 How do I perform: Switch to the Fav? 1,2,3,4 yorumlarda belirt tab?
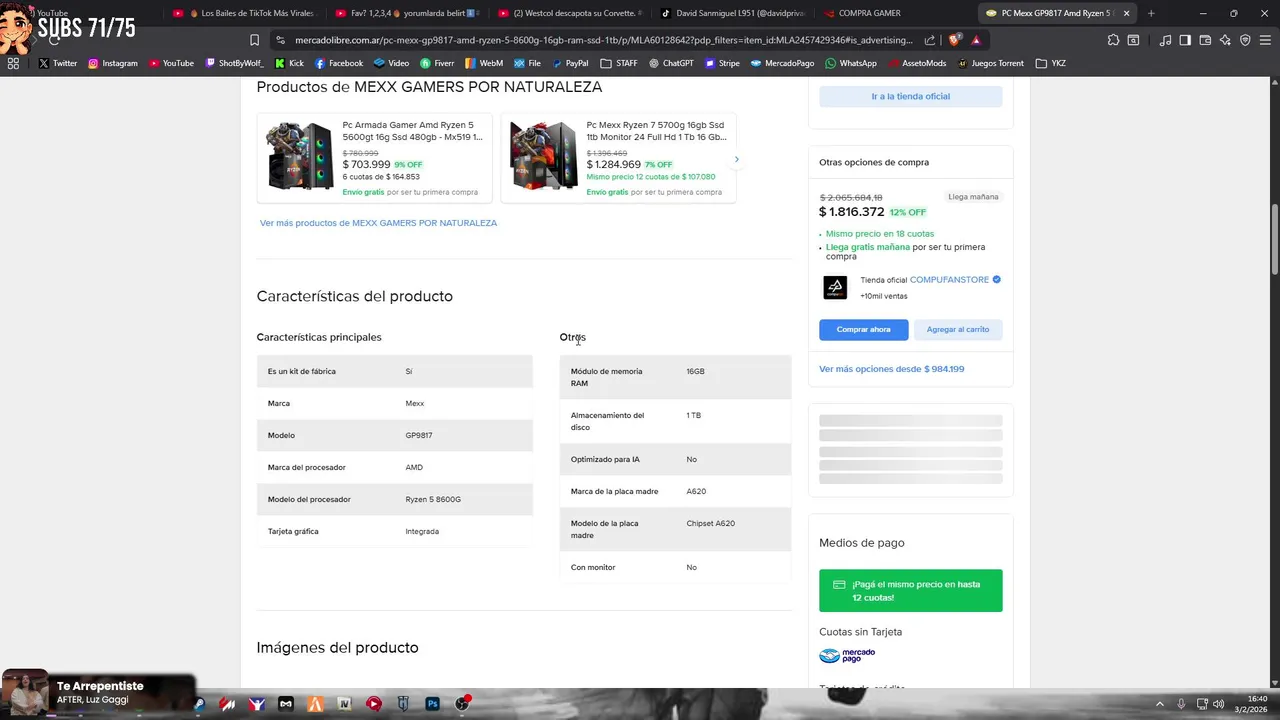click(x=406, y=13)
